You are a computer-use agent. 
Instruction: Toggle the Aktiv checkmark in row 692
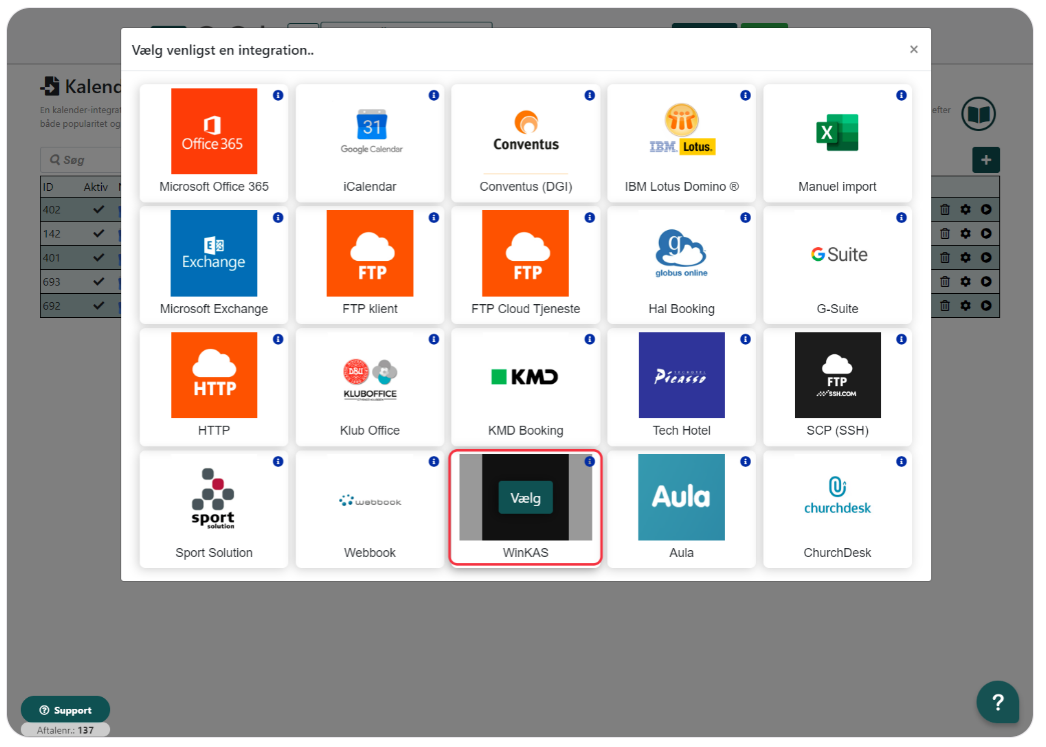99,305
